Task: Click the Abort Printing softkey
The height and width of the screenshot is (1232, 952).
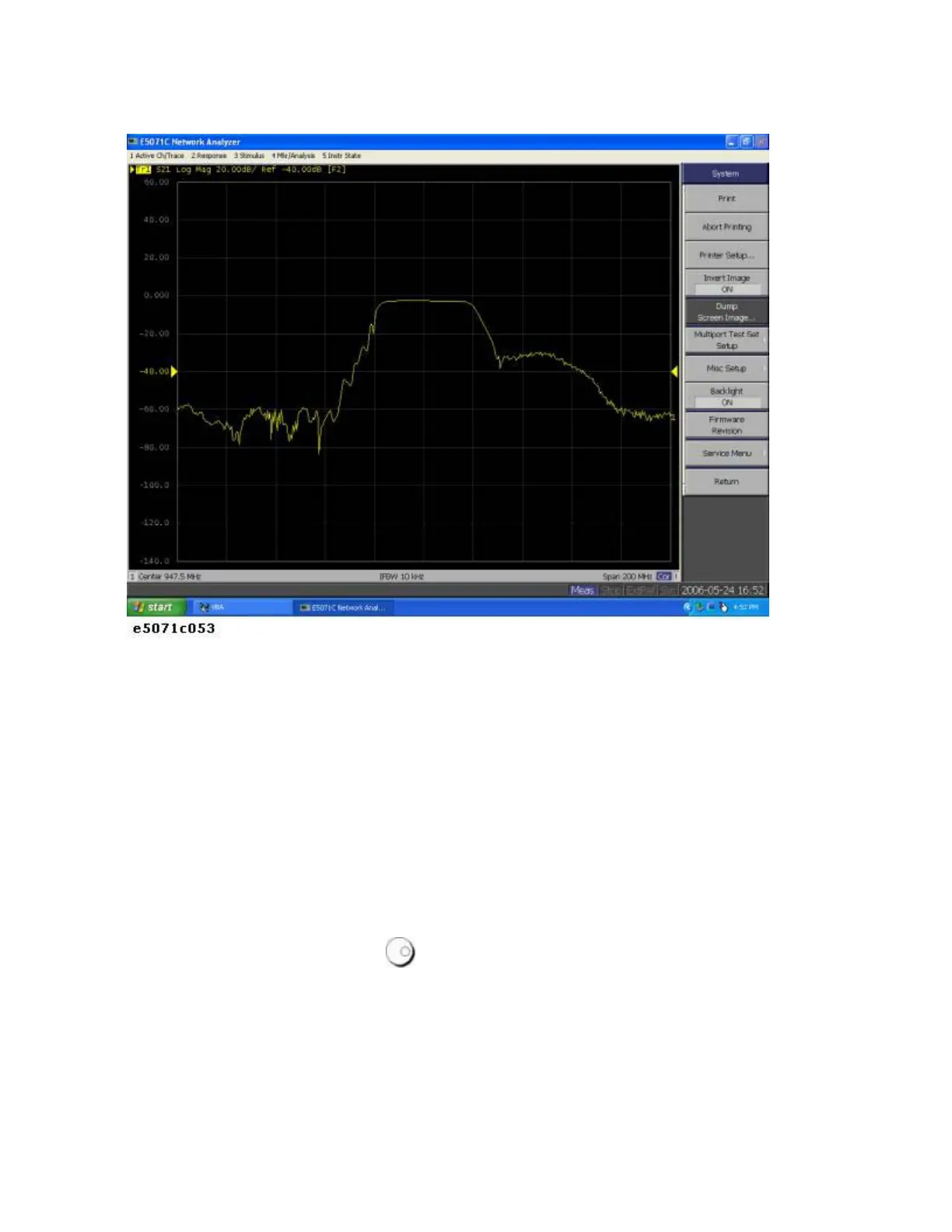Action: coord(726,227)
